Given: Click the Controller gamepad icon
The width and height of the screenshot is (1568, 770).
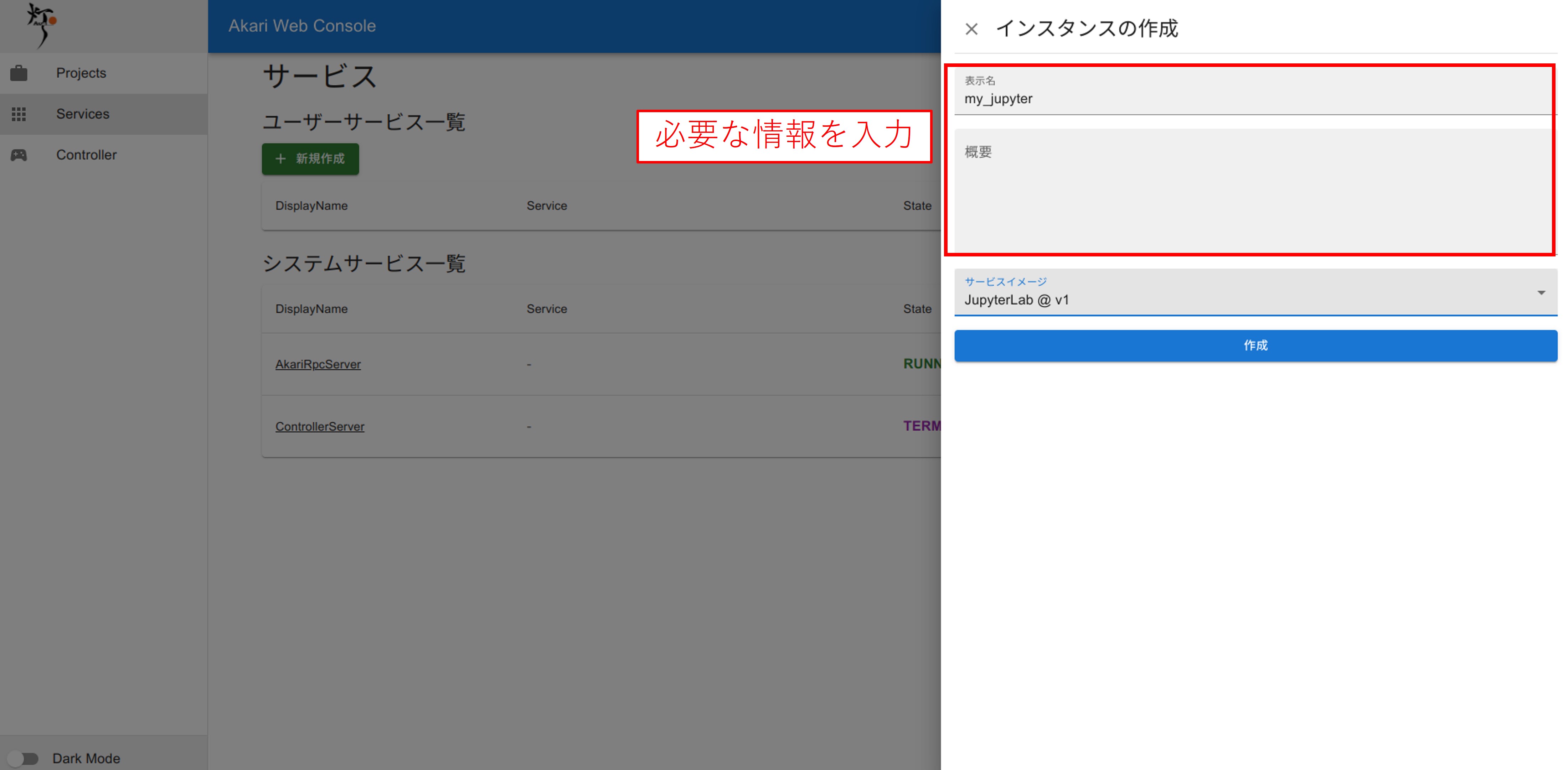Looking at the screenshot, I should click(x=19, y=155).
